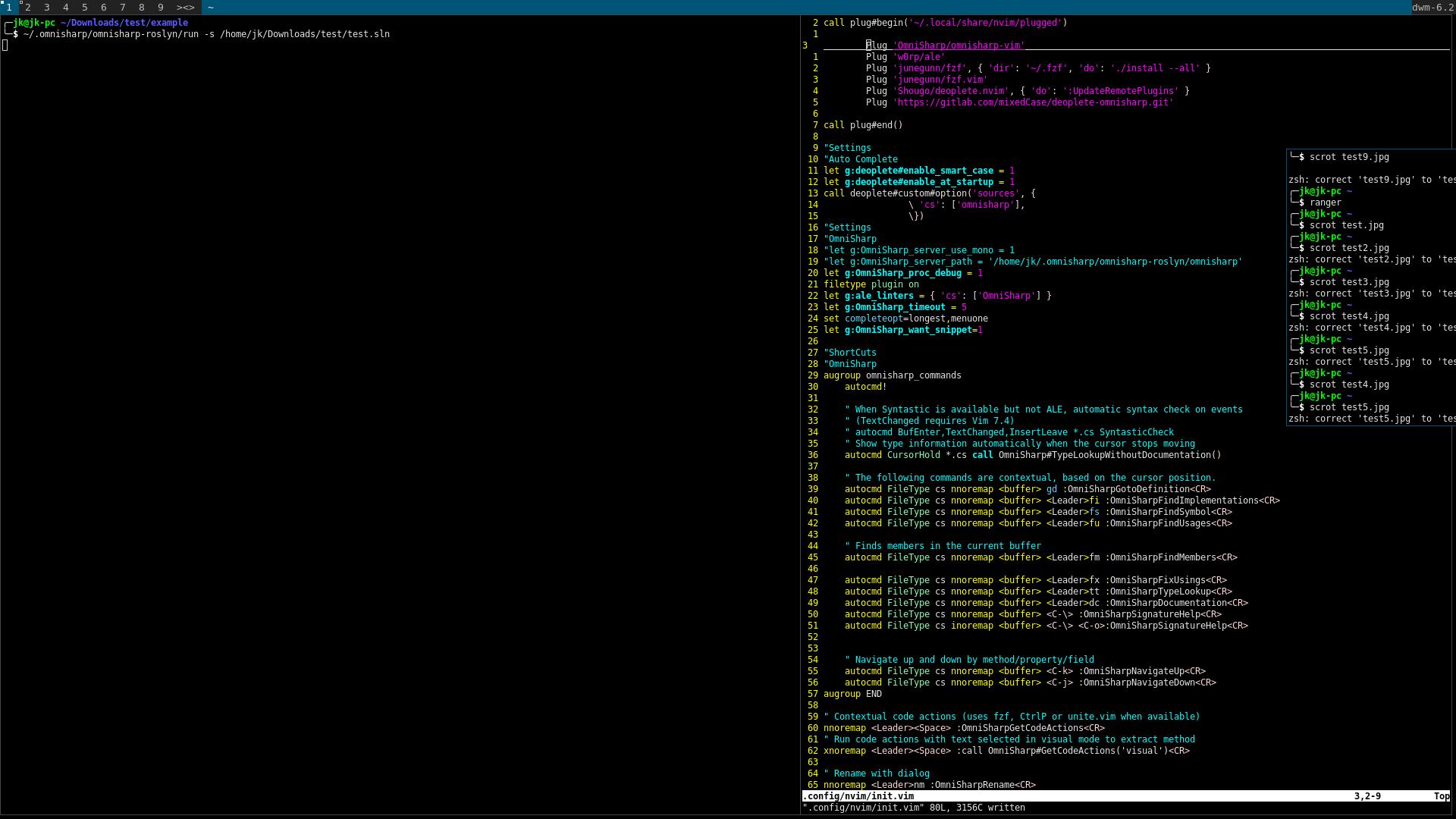Click the OmniSharpGetCodeActions nnoremap line
The image size is (1456, 819).
point(964,728)
